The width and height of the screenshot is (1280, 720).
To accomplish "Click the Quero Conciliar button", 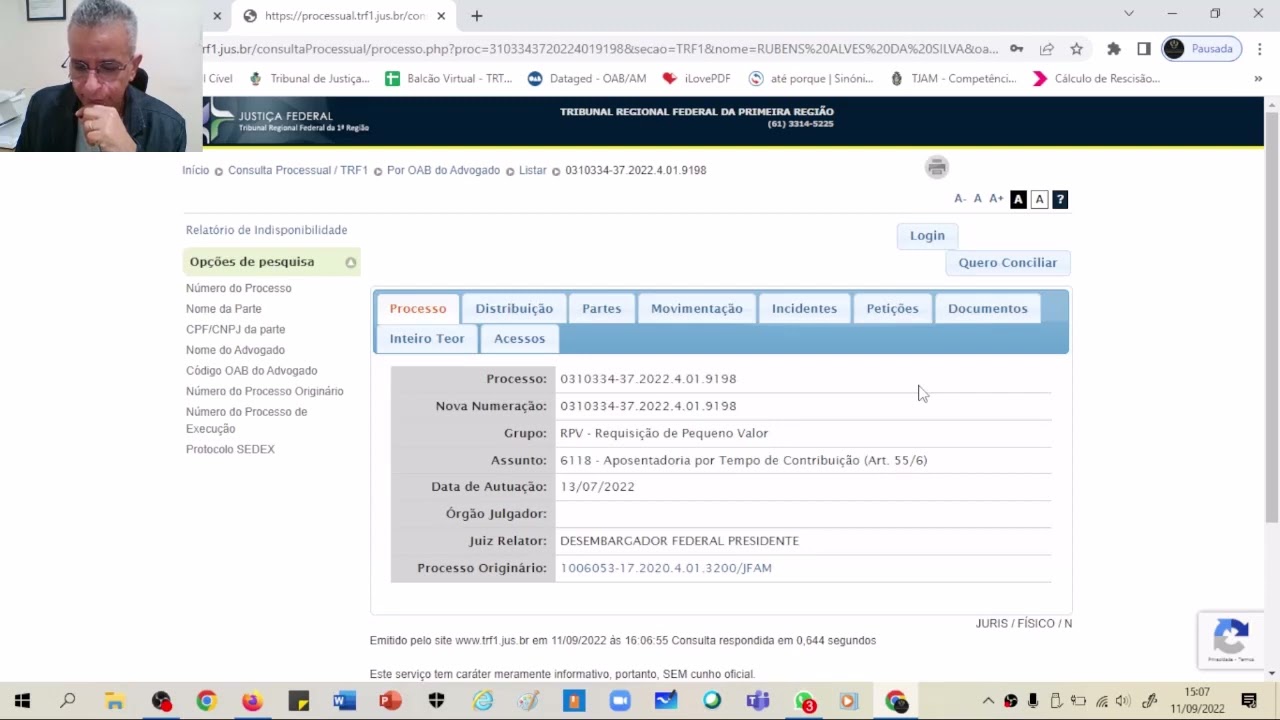I will [1008, 263].
